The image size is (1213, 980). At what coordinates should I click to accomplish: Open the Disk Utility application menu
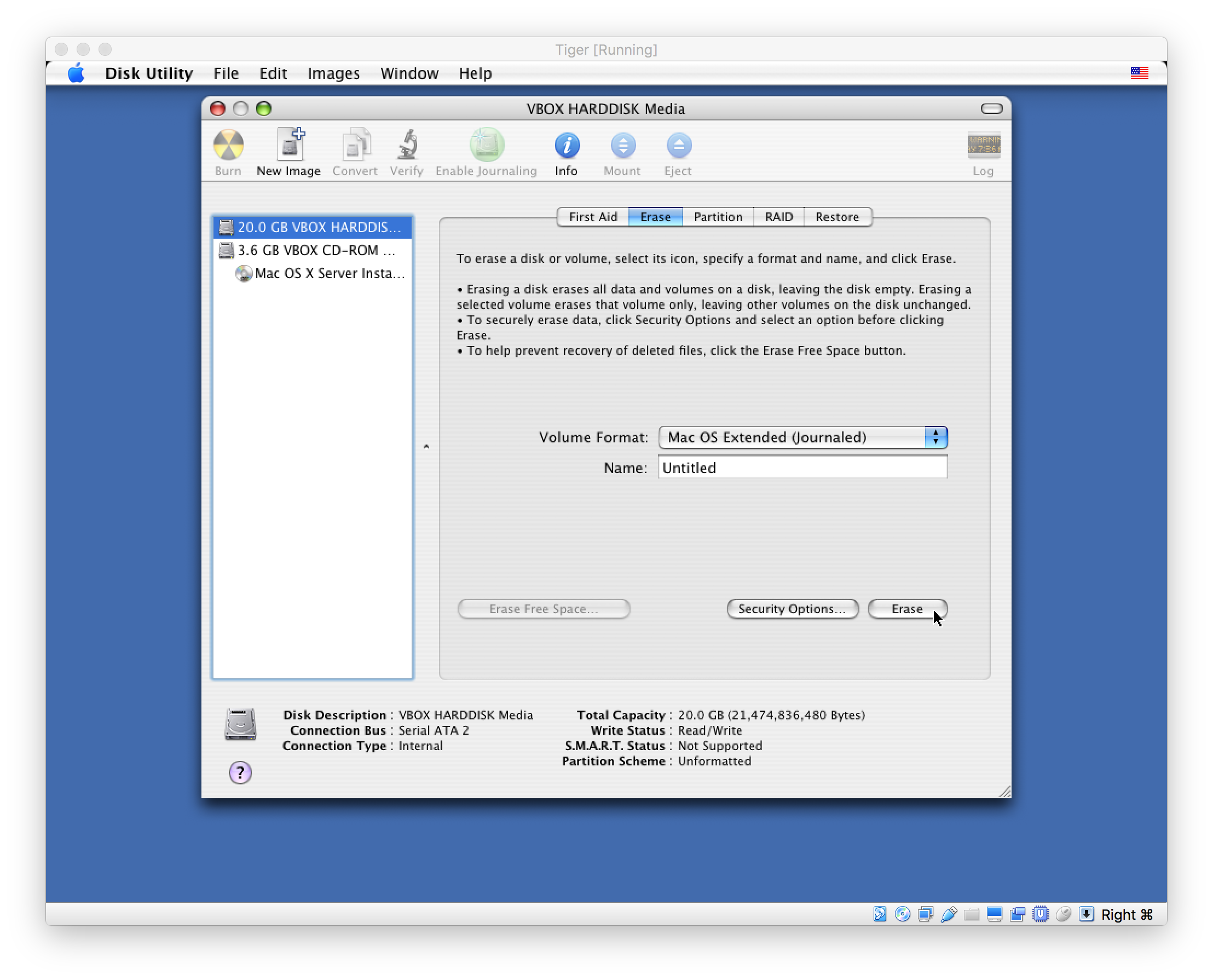(x=149, y=73)
